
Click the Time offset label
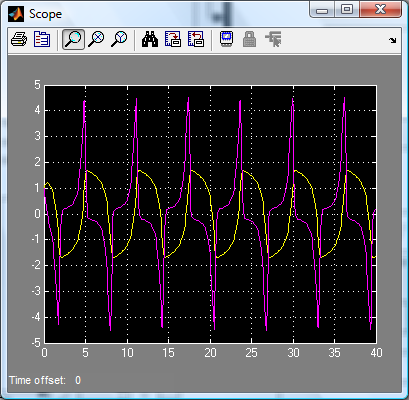pyautogui.click(x=37, y=380)
